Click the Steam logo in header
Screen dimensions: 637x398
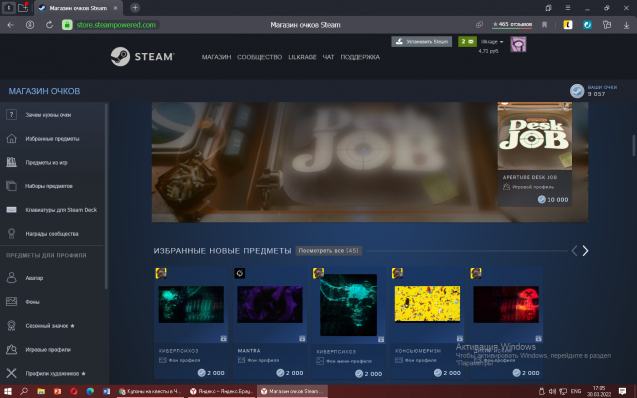(x=143, y=56)
